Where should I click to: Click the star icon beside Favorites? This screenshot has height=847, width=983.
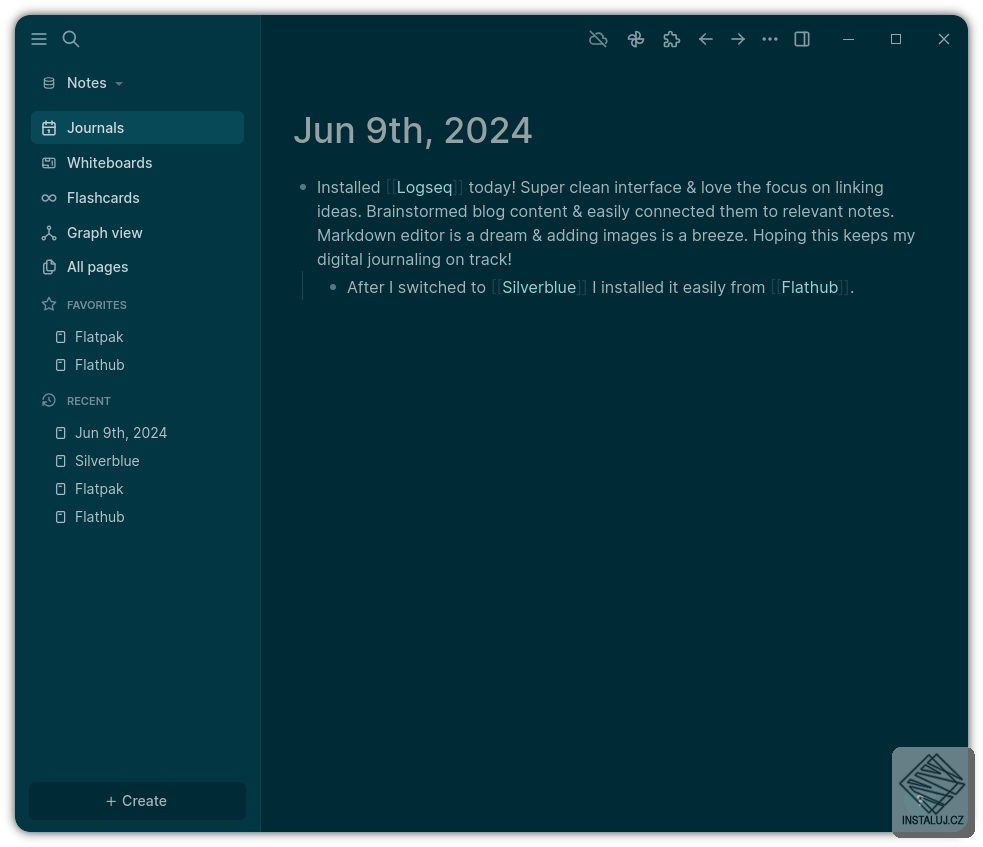tap(49, 305)
